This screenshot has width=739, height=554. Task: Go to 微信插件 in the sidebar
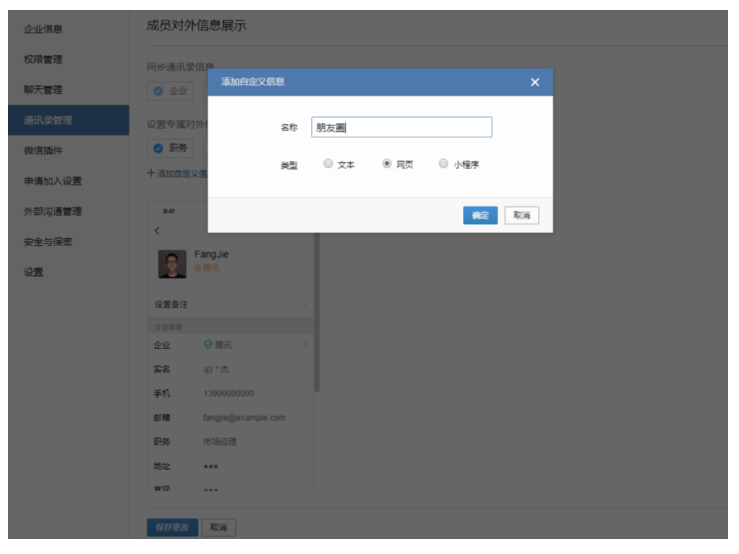point(43,151)
